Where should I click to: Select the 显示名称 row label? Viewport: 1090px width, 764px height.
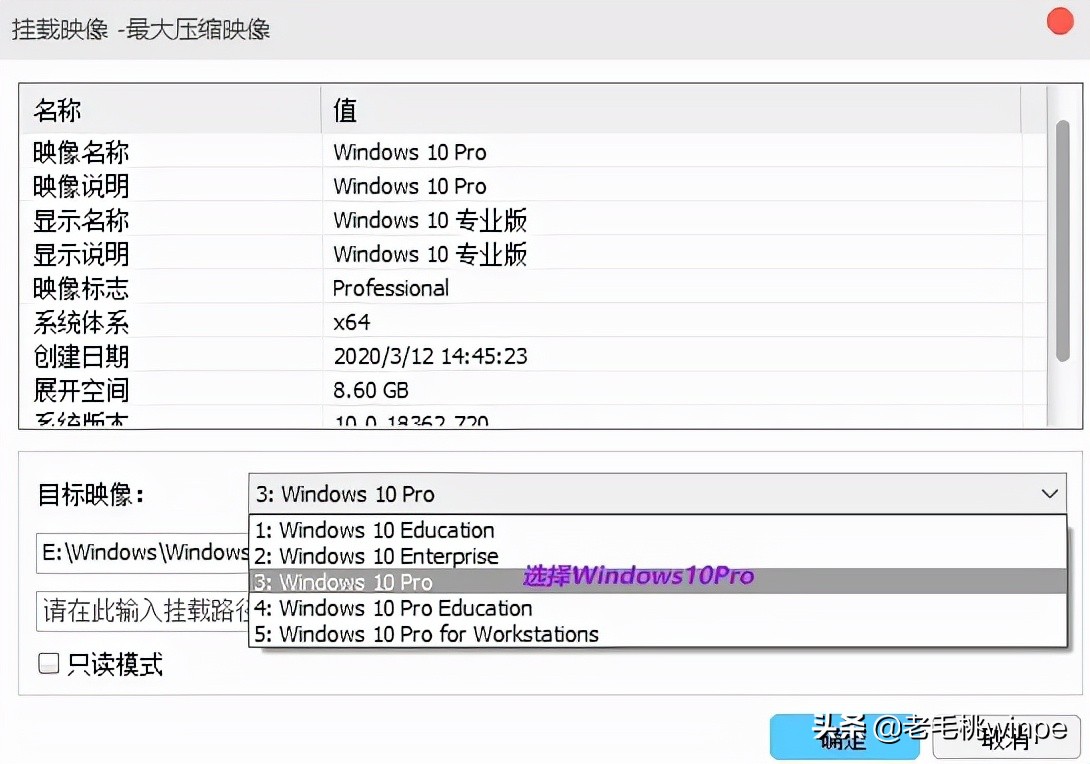[81, 220]
